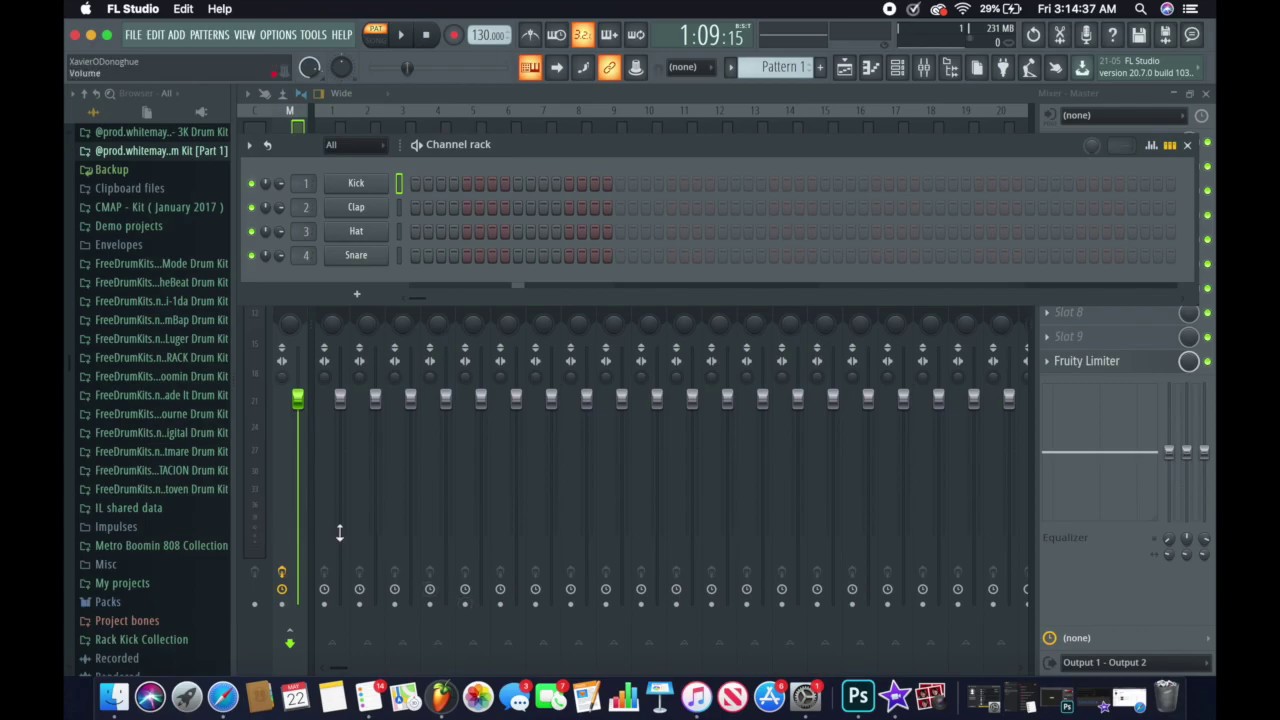Open Photoshop from the Dock
This screenshot has height=720, width=1280.
(x=857, y=696)
